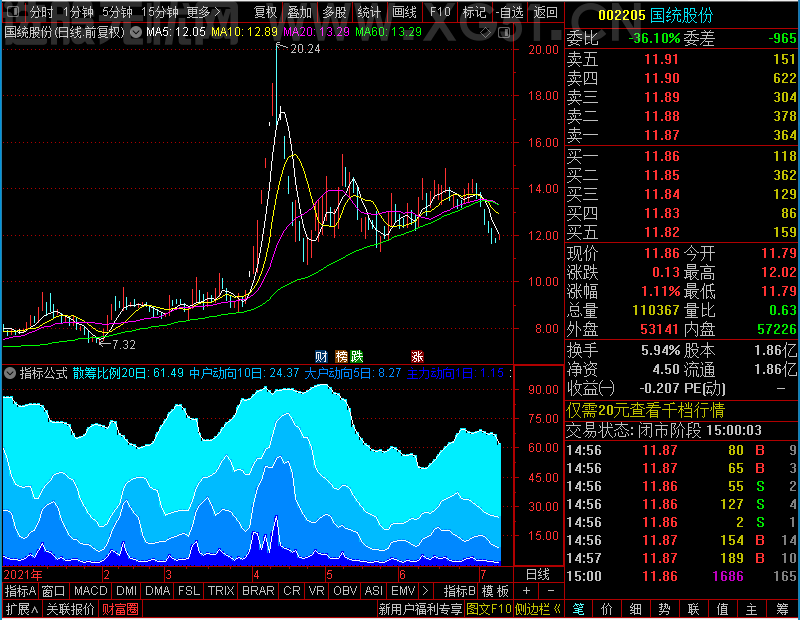Select the FSL indicator

coord(189,591)
